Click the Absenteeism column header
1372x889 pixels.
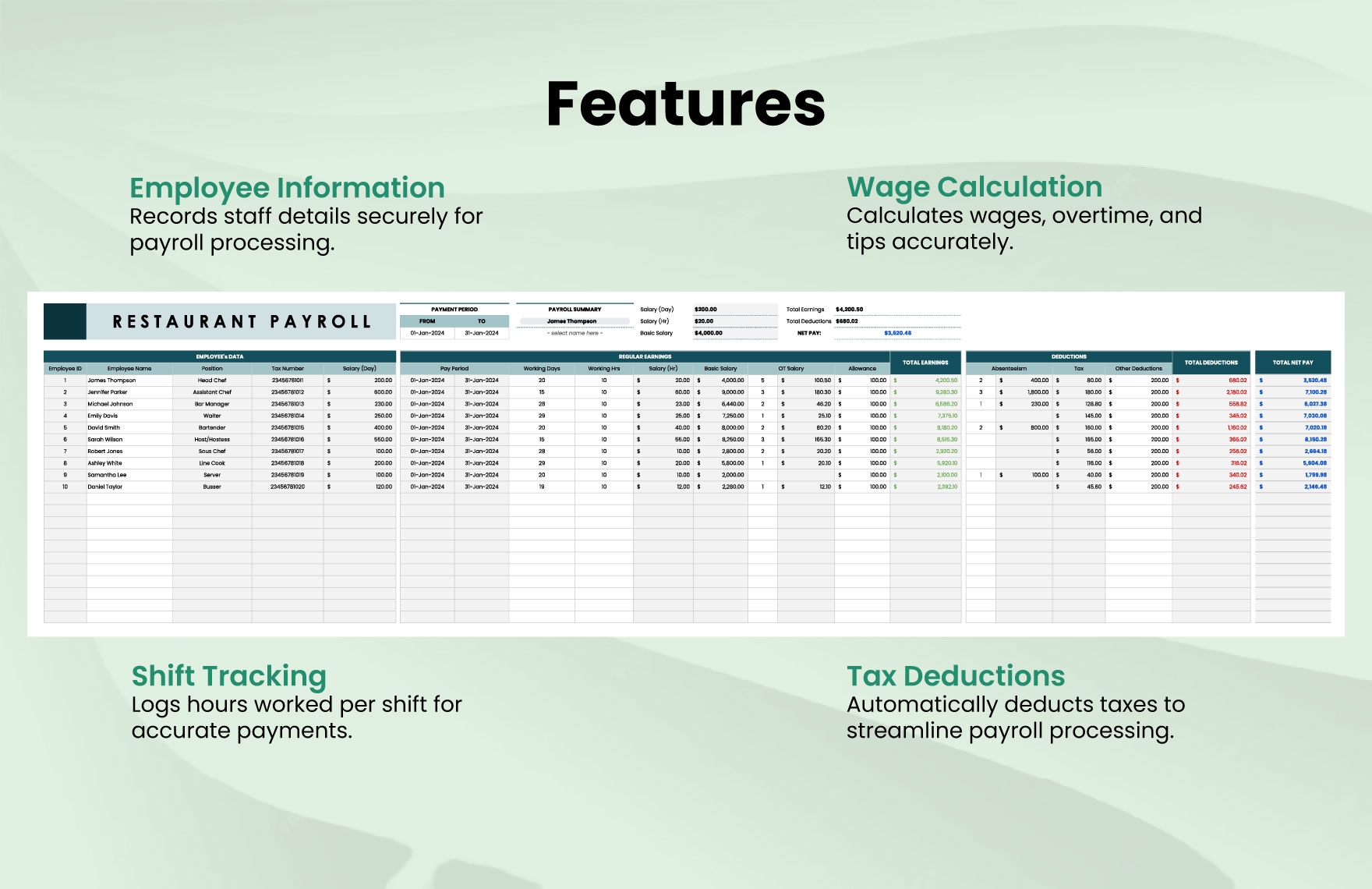[1009, 369]
